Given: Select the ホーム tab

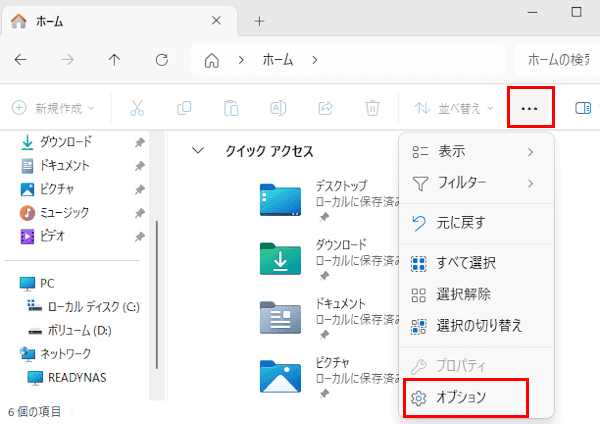Looking at the screenshot, I should click(119, 21).
